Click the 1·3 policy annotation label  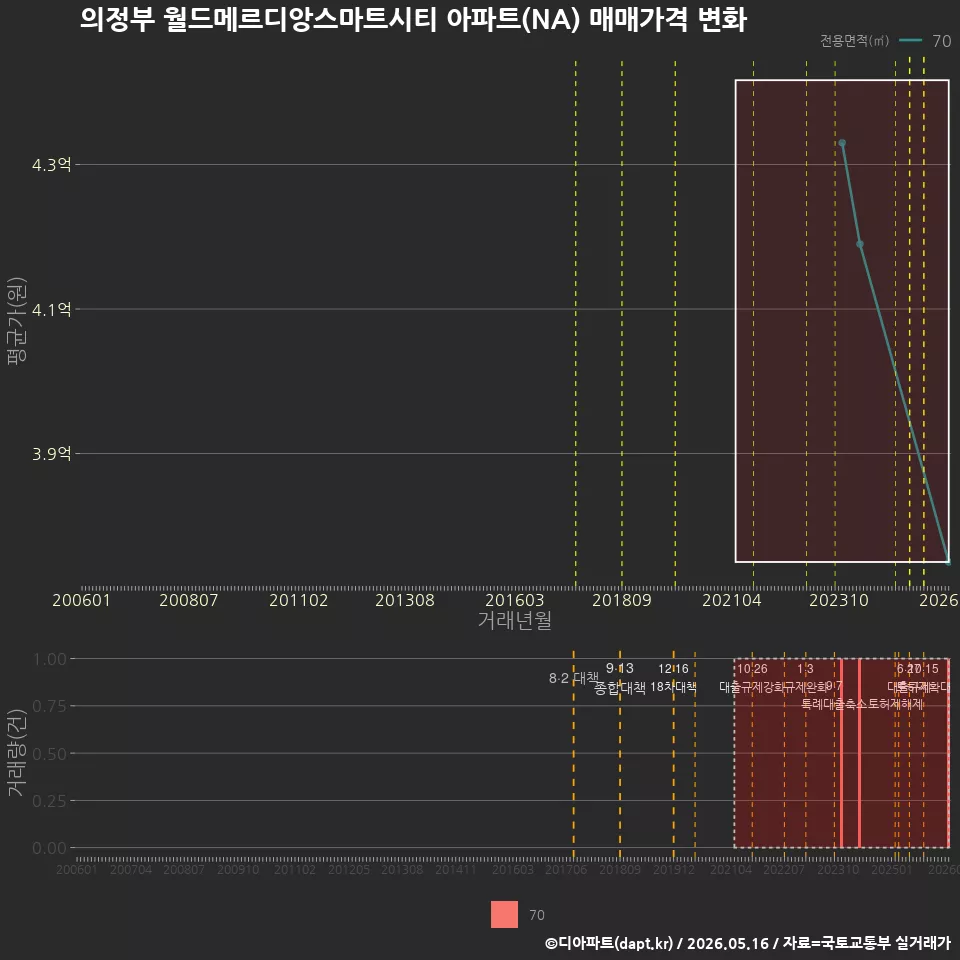coord(805,669)
